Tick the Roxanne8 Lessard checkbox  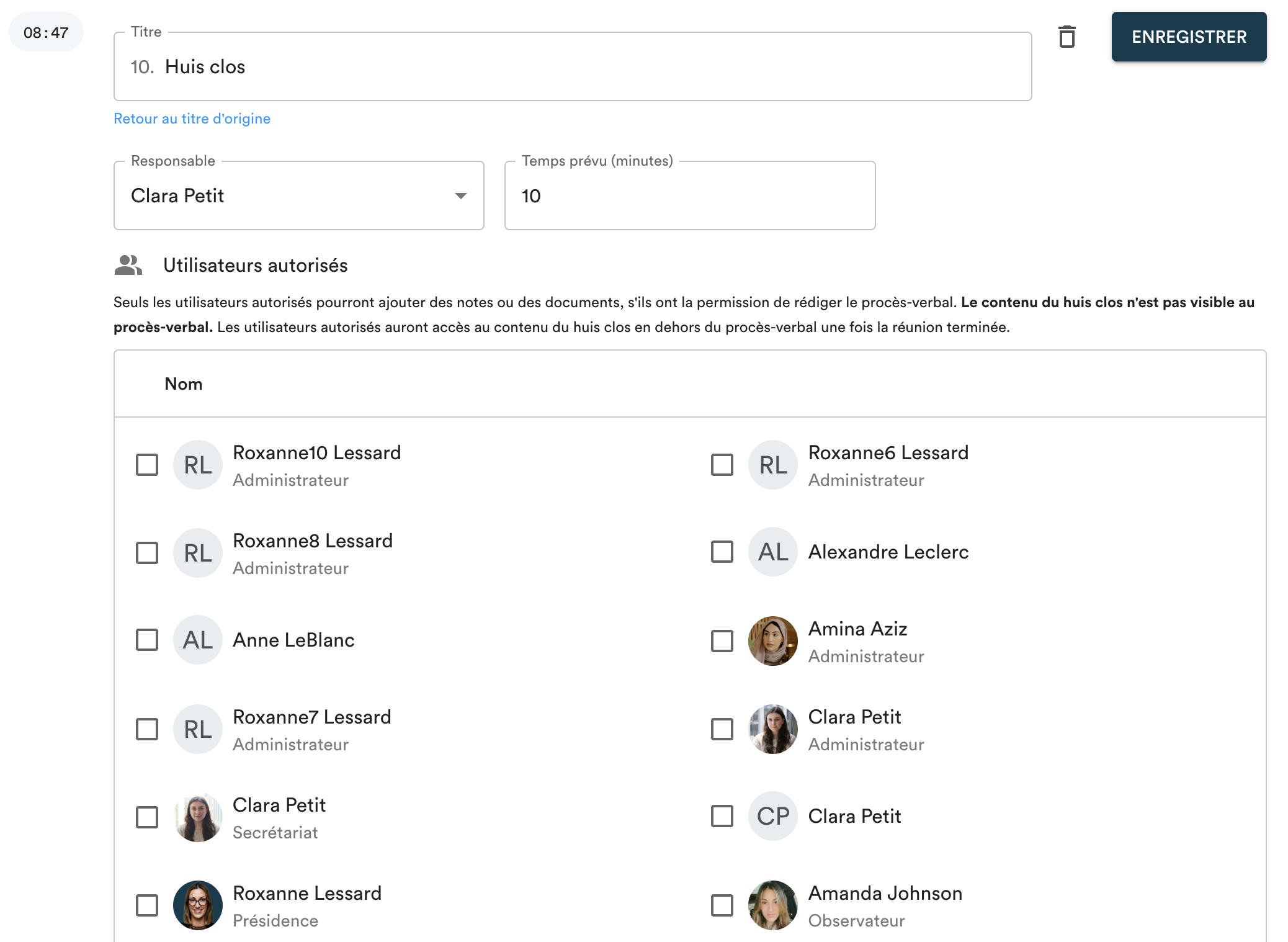click(147, 553)
